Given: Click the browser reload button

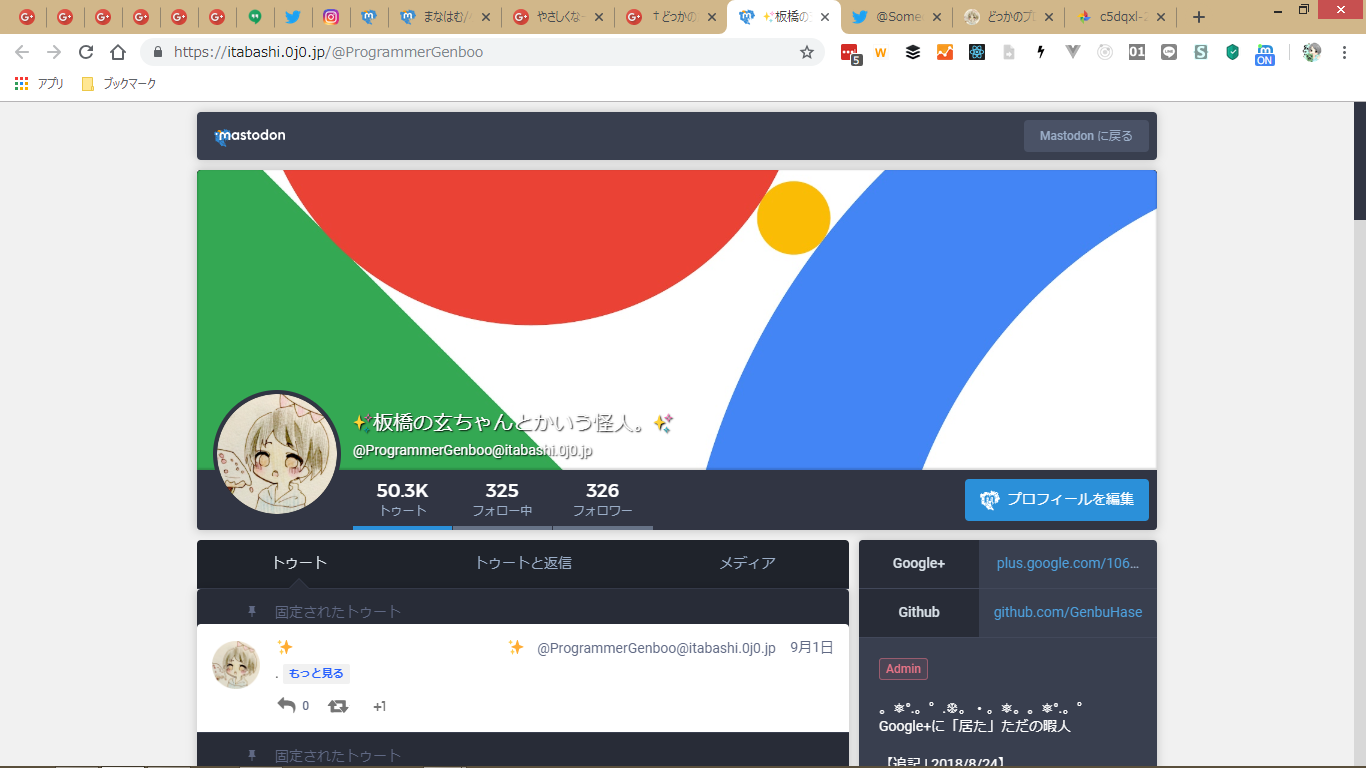Looking at the screenshot, I should (86, 52).
